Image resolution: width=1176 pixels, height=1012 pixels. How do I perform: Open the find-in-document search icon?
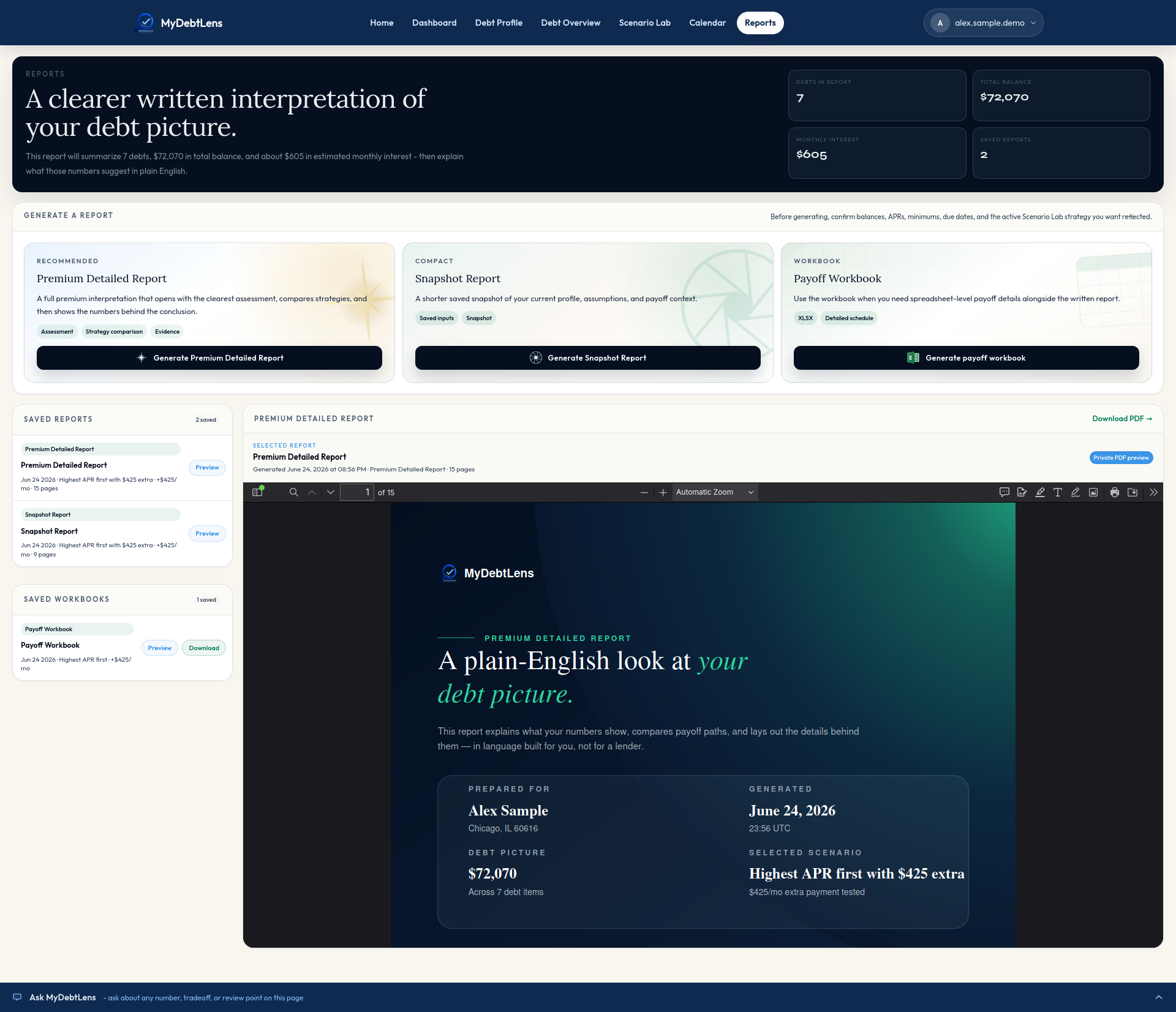click(294, 492)
